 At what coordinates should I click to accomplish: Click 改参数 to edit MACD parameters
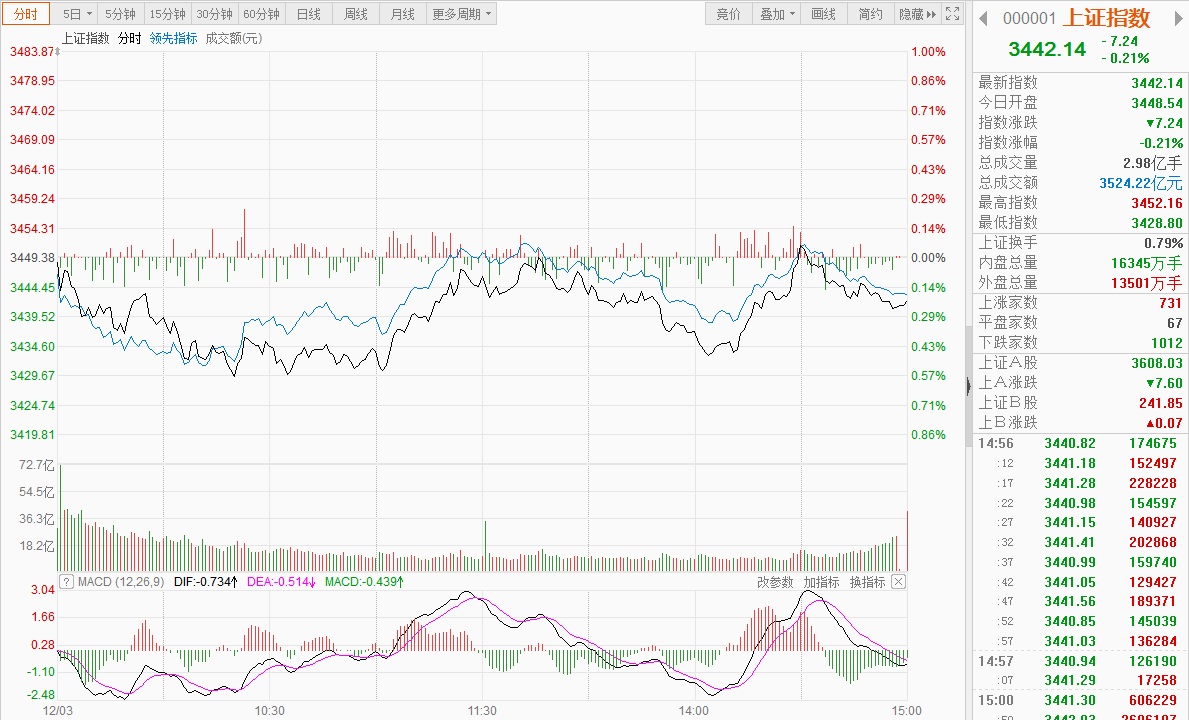point(775,582)
